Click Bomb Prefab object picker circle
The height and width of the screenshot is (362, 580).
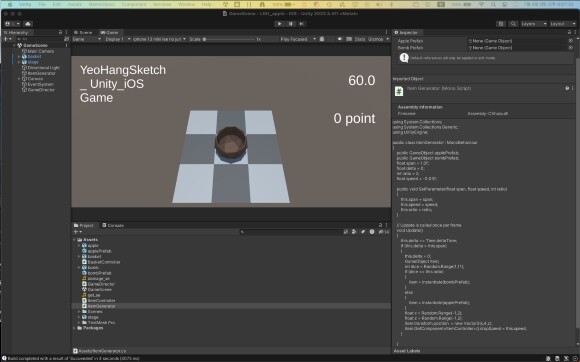pyautogui.click(x=571, y=48)
